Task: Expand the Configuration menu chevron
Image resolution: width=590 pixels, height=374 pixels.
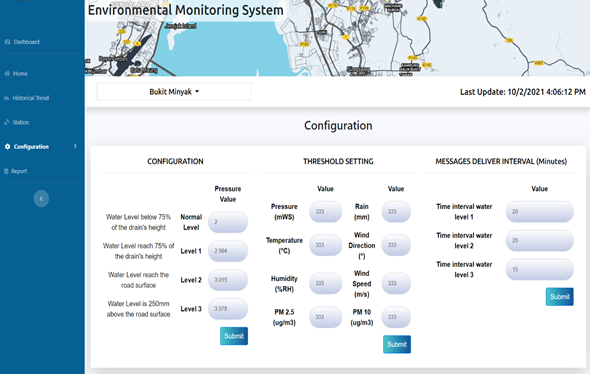Action: (75, 146)
